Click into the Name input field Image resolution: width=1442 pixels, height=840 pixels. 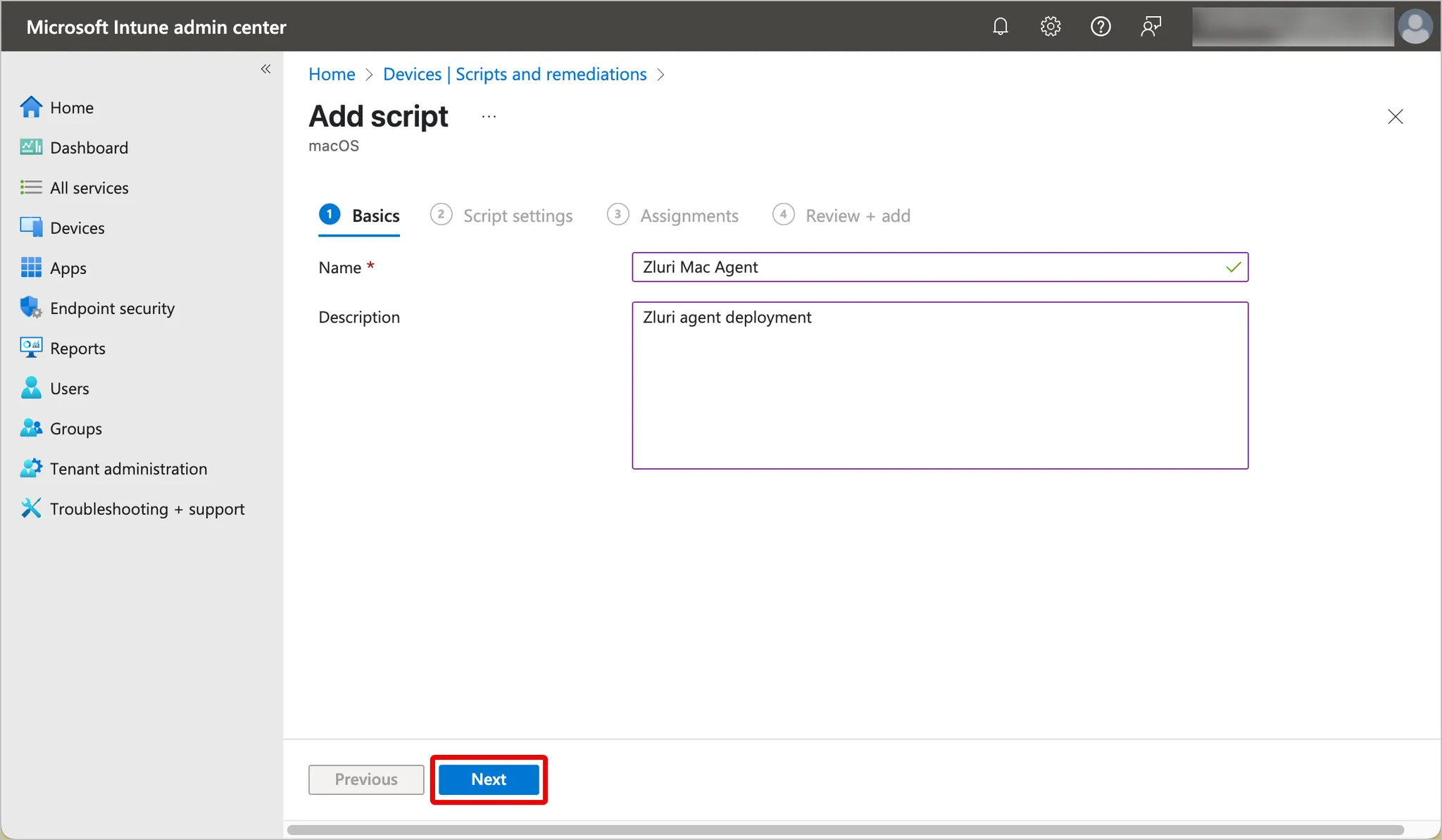tap(929, 267)
